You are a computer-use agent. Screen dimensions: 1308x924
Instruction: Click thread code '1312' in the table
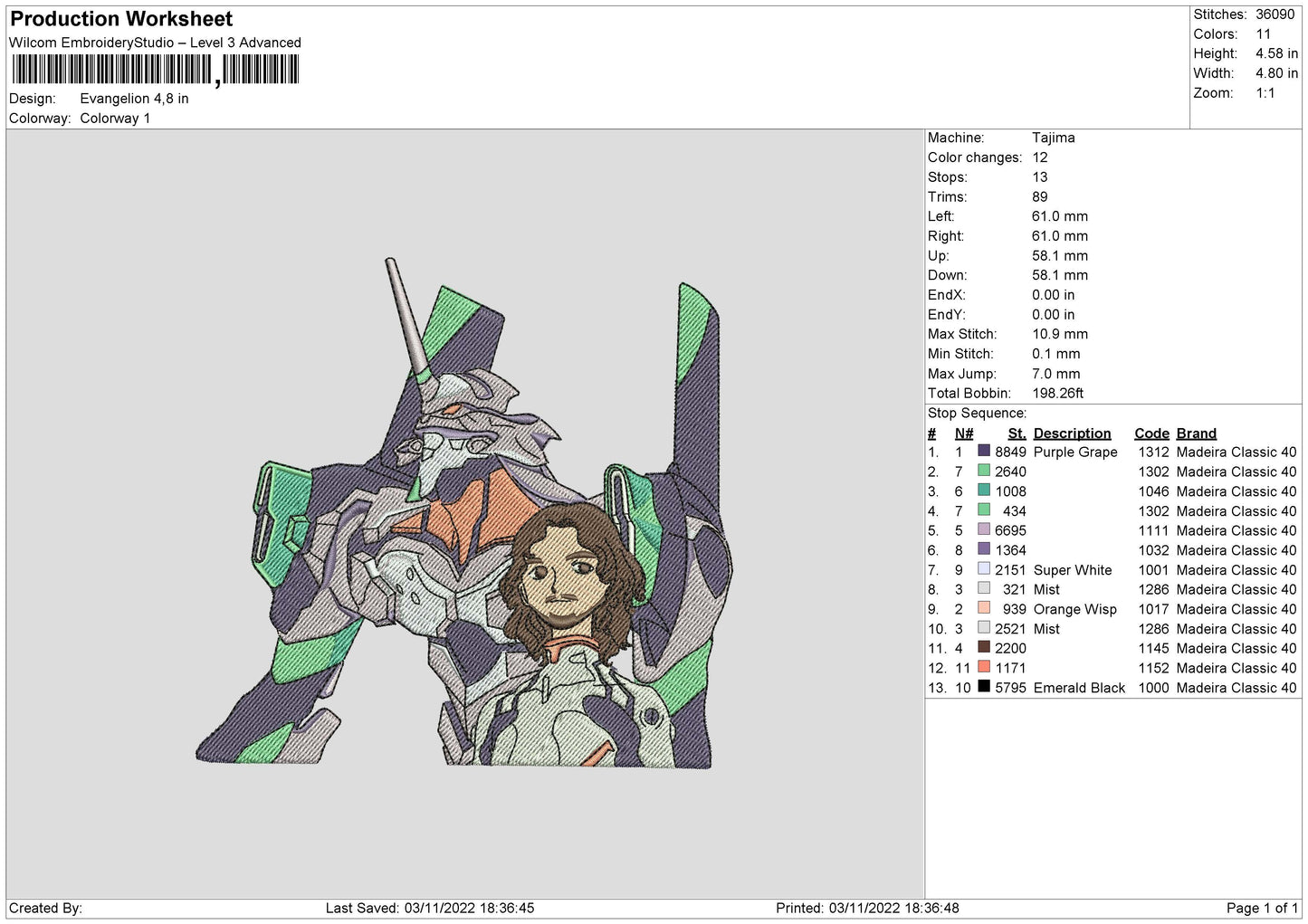point(1153,452)
